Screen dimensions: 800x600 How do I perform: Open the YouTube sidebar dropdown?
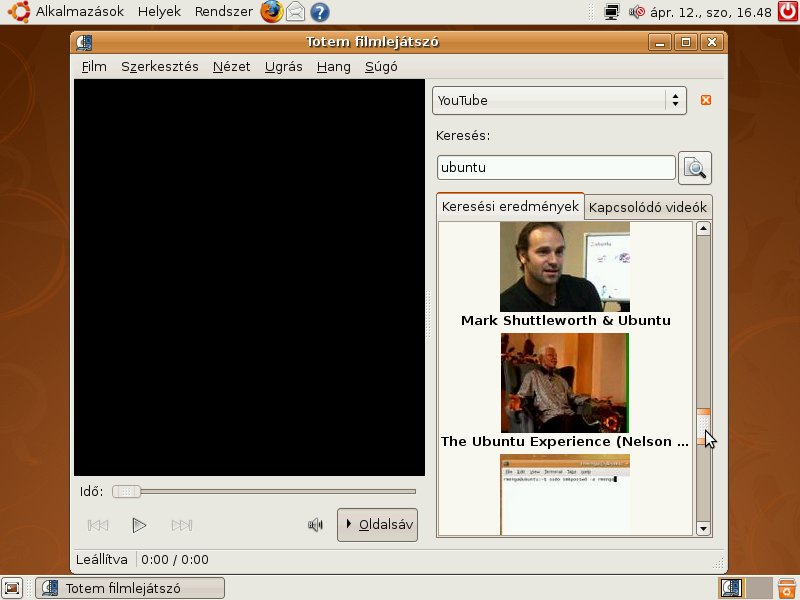(x=559, y=101)
